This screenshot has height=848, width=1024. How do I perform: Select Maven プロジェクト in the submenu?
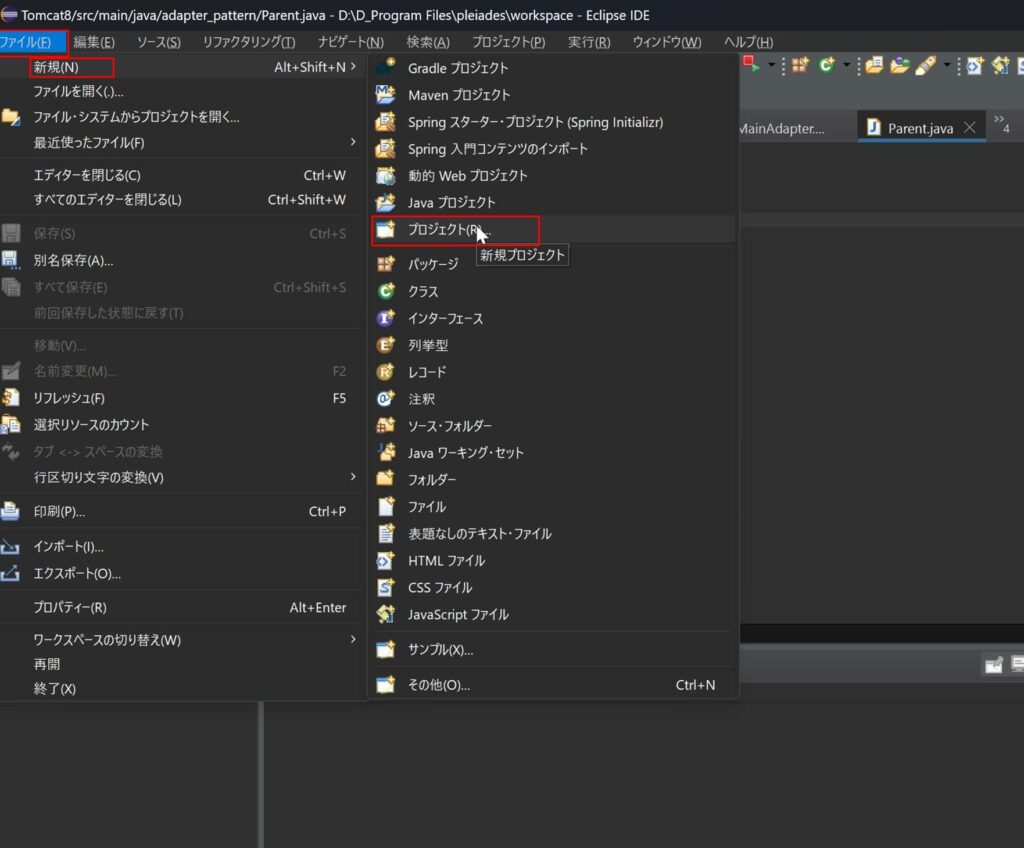click(458, 95)
